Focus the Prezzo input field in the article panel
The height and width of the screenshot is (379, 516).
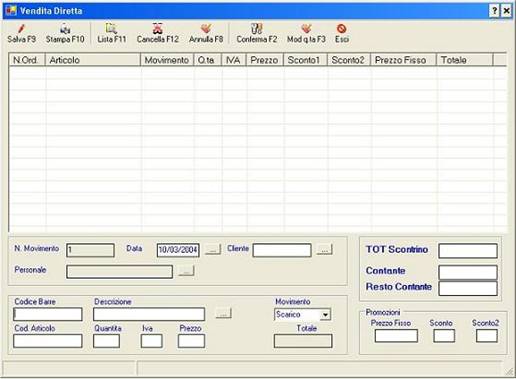tap(191, 341)
